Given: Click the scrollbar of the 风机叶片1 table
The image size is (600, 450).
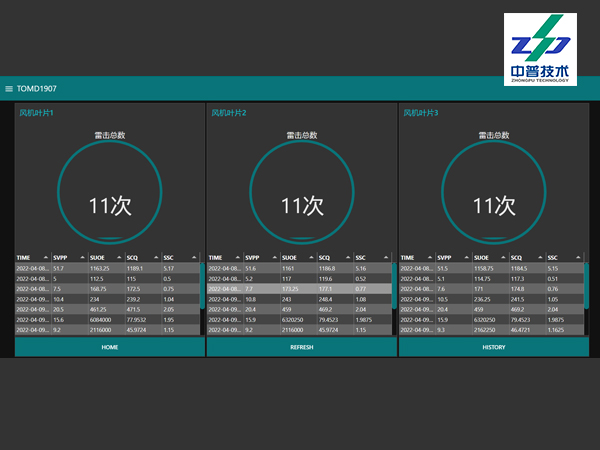Looking at the screenshot, I should 202,278.
